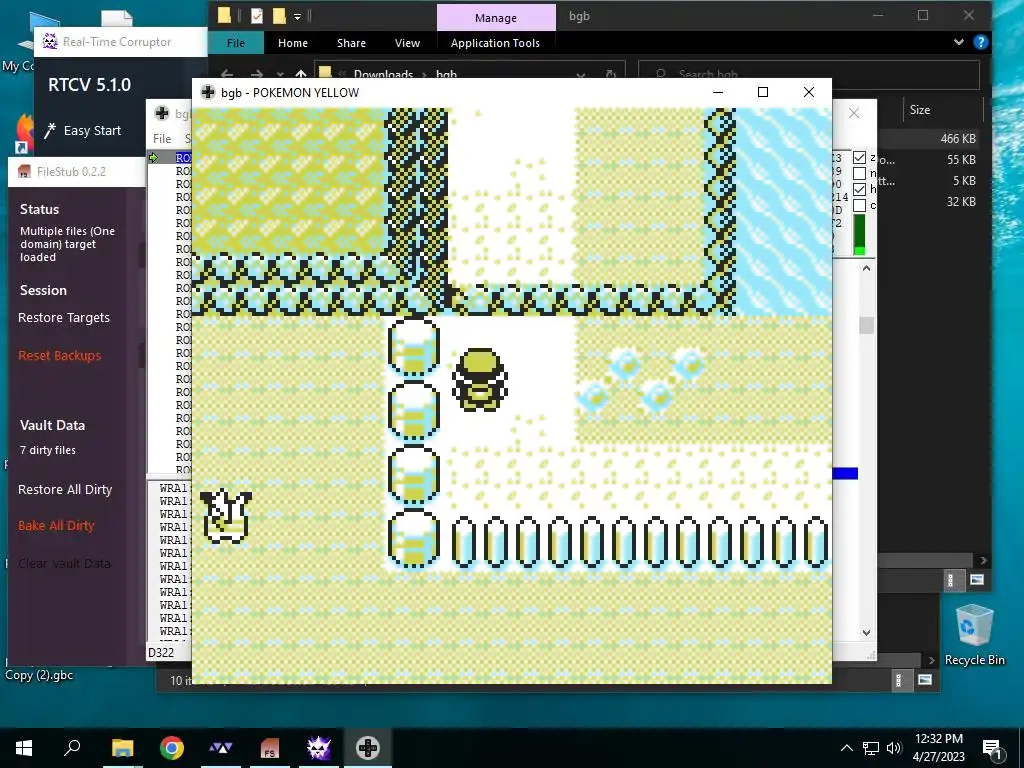Viewport: 1024px width, 768px height.
Task: Click the Back arrow in File Explorer
Action: click(x=227, y=74)
